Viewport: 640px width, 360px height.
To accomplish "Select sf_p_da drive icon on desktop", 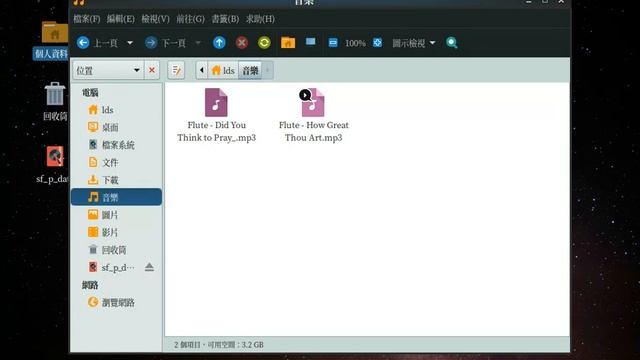I will click(x=55, y=156).
